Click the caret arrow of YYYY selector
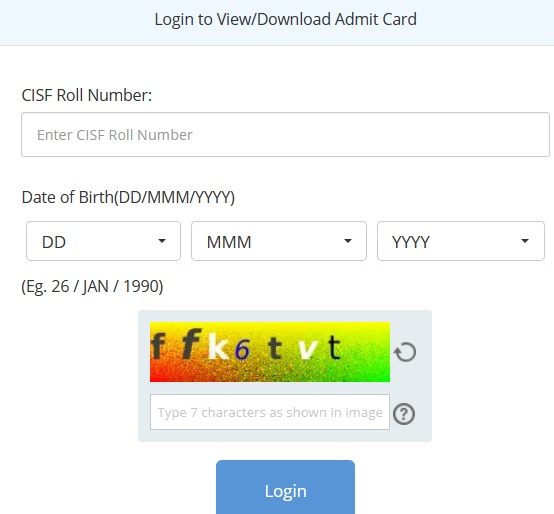554x514 pixels. point(525,241)
